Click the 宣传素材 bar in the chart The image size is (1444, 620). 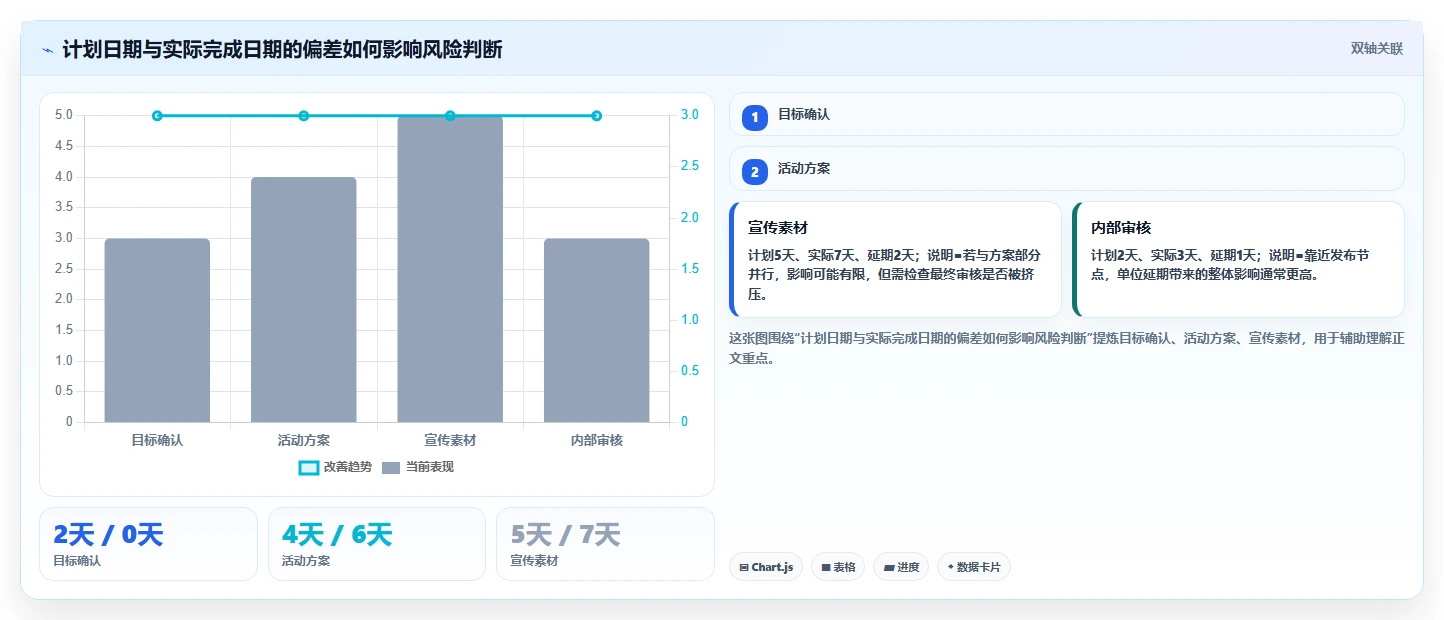point(450,269)
